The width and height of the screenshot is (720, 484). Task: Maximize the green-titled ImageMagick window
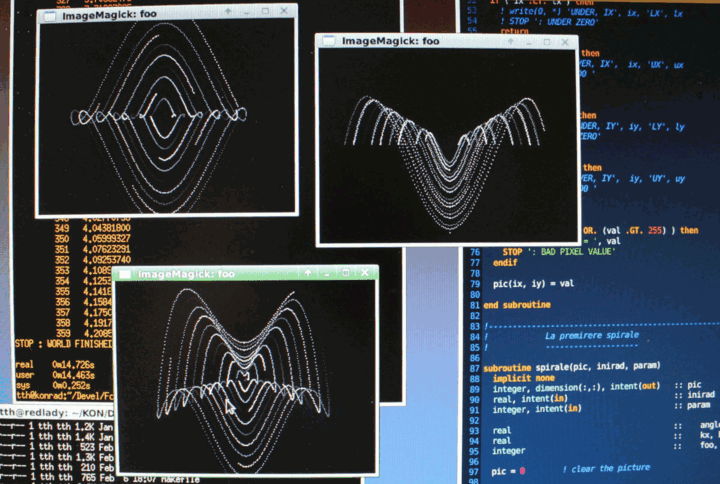(346, 273)
